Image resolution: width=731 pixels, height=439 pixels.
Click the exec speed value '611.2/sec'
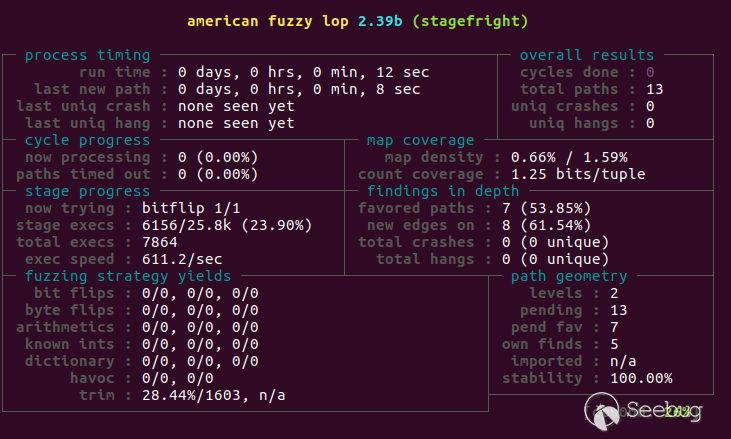(182, 259)
